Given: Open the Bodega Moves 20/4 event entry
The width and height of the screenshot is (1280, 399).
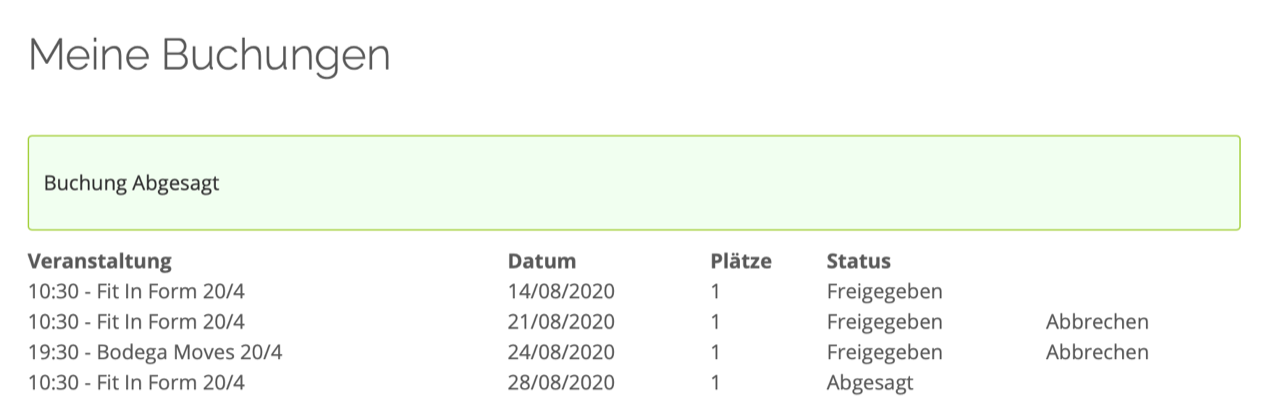Looking at the screenshot, I should click(x=155, y=352).
